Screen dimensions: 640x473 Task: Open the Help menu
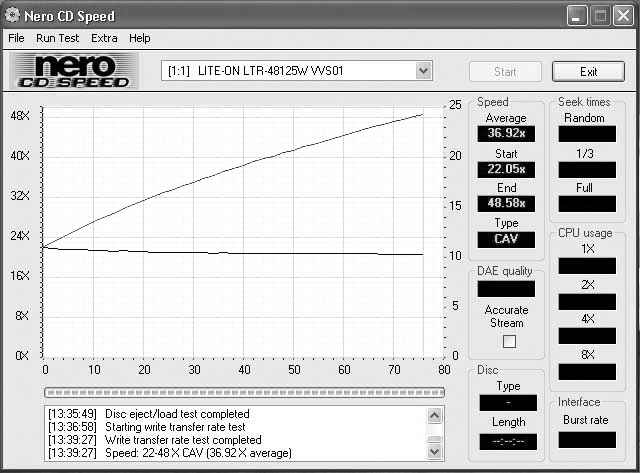coord(140,38)
